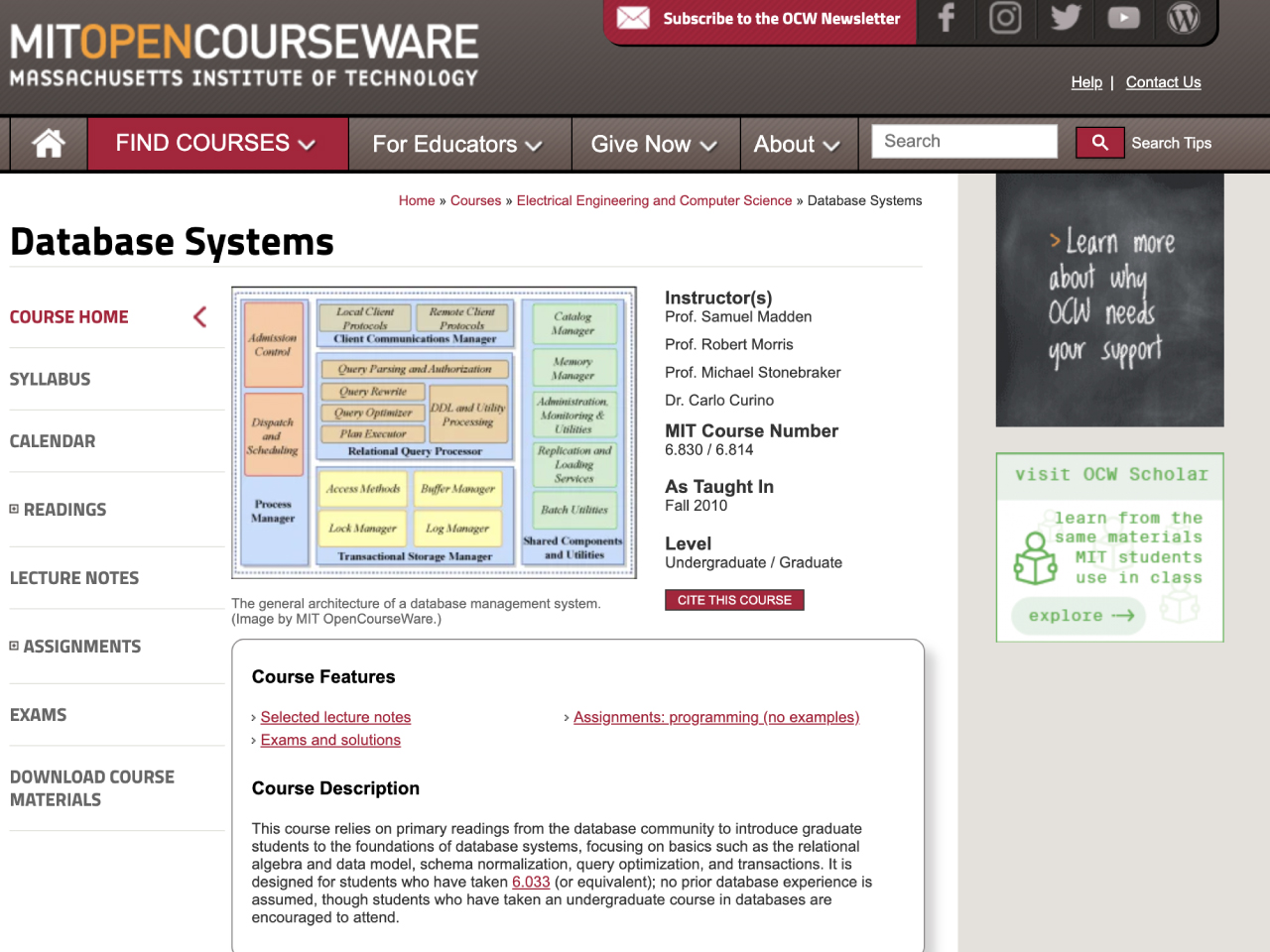Open the Exams page
The image size is (1270, 952).
point(38,715)
